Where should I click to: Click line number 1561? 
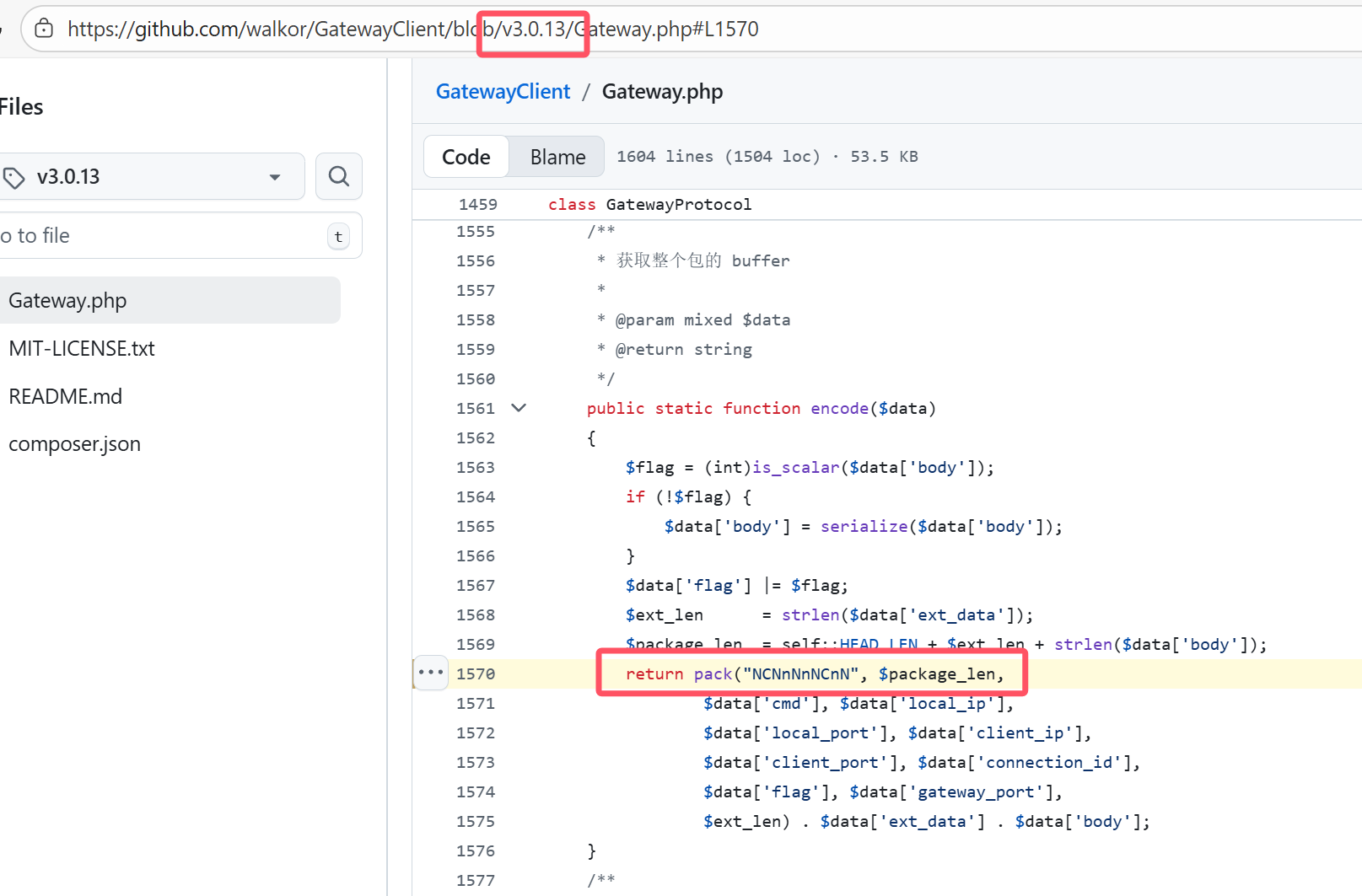476,408
